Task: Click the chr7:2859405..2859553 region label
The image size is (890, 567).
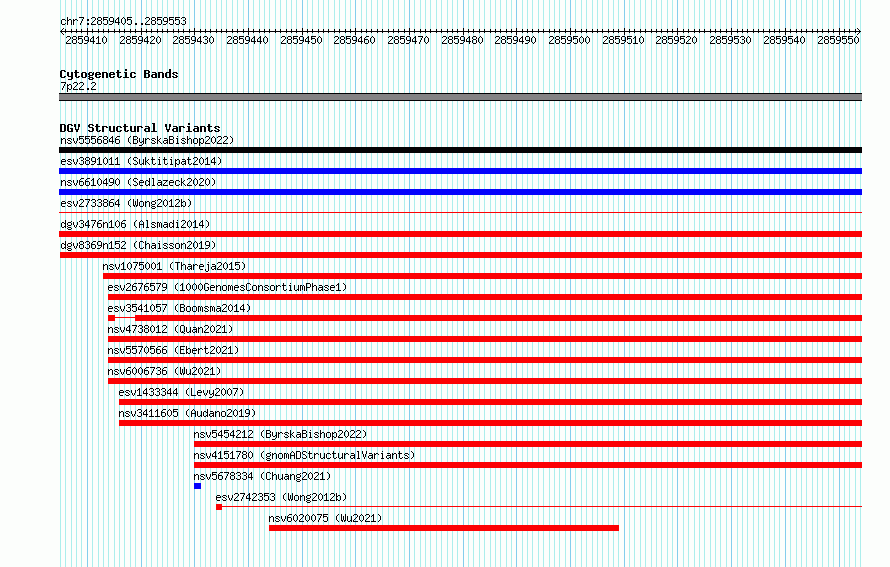Action: coord(123,21)
